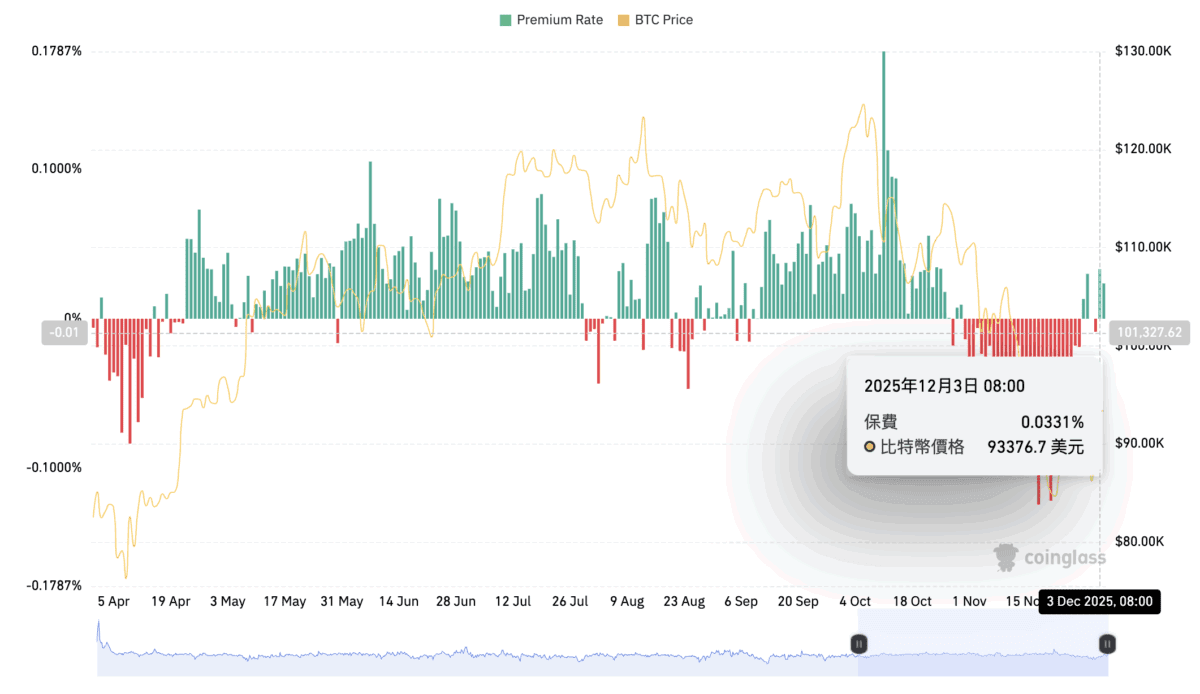Screen dimensions: 1200x694
Task: Click the yellow dot in the tooltip
Action: (870, 447)
